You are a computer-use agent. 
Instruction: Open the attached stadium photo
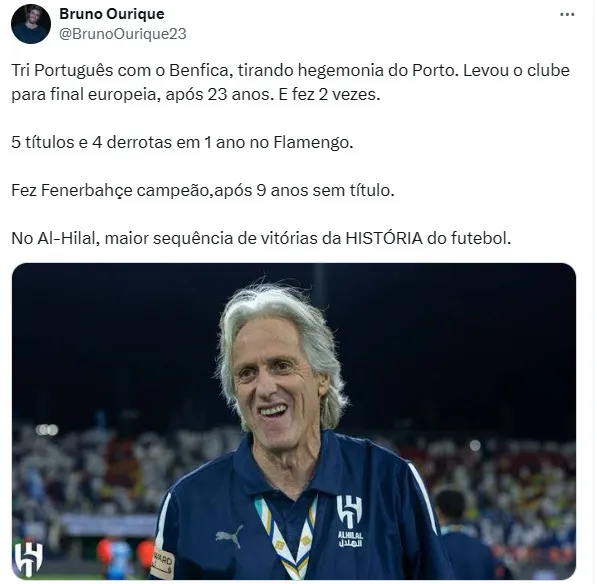click(x=294, y=421)
